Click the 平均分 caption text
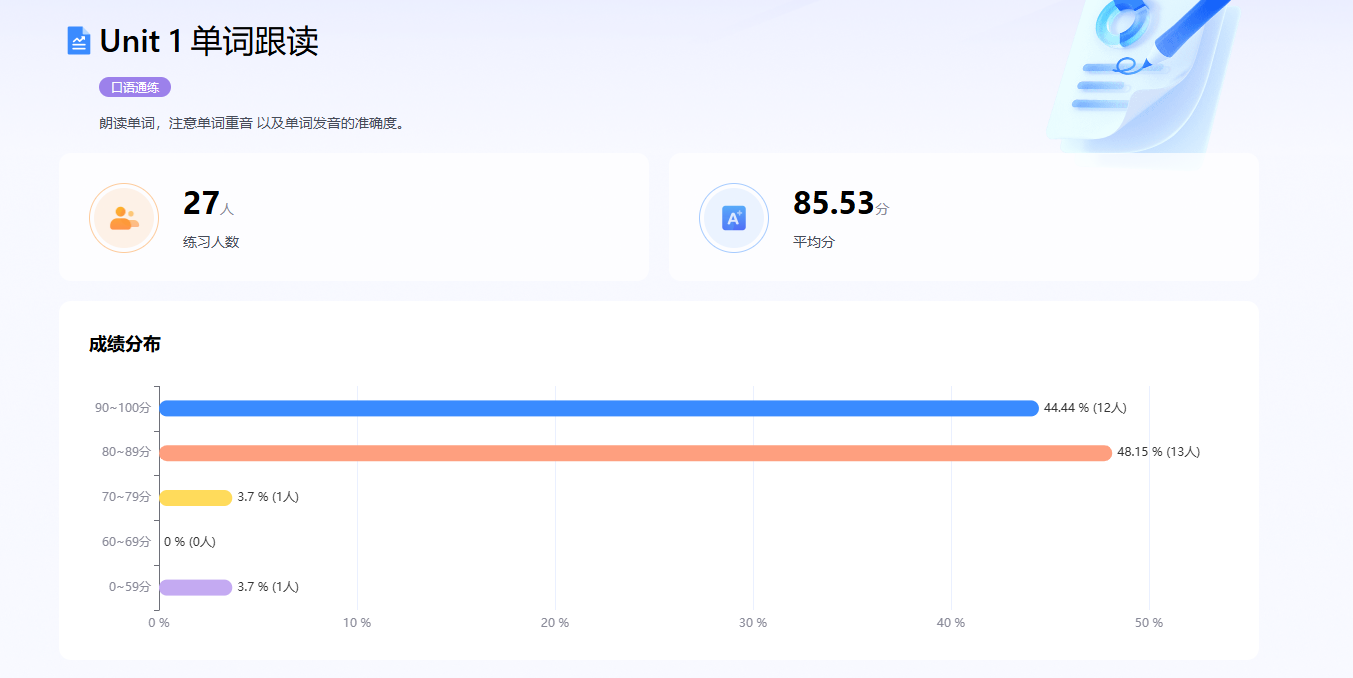The width and height of the screenshot is (1353, 678). click(813, 242)
